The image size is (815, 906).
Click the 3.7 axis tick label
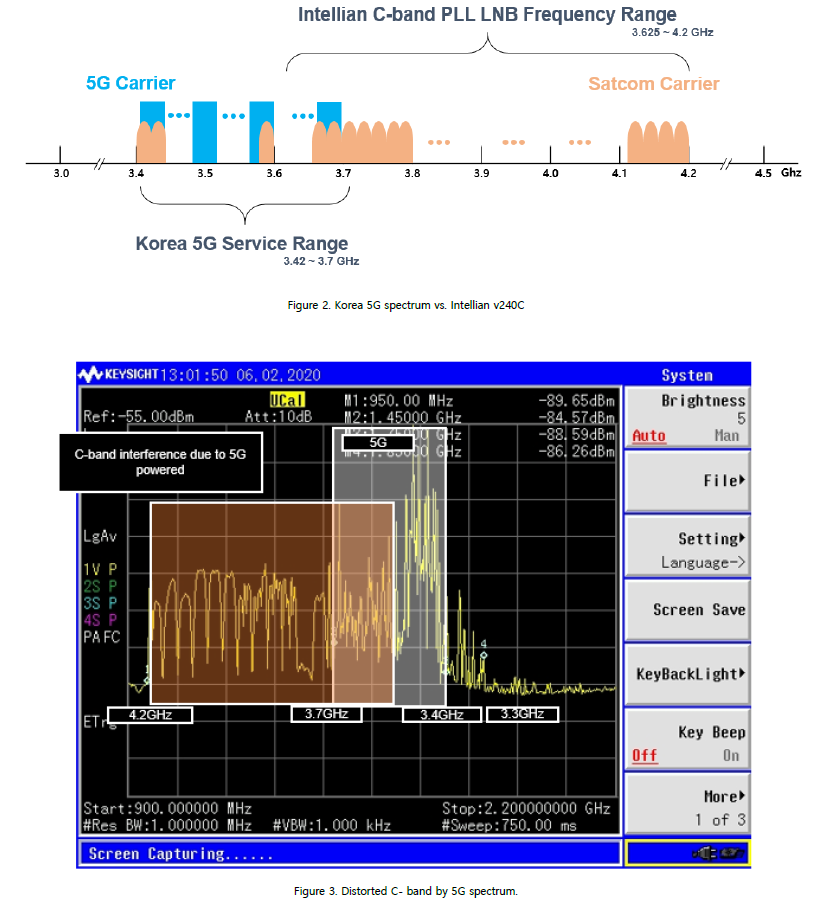343,173
